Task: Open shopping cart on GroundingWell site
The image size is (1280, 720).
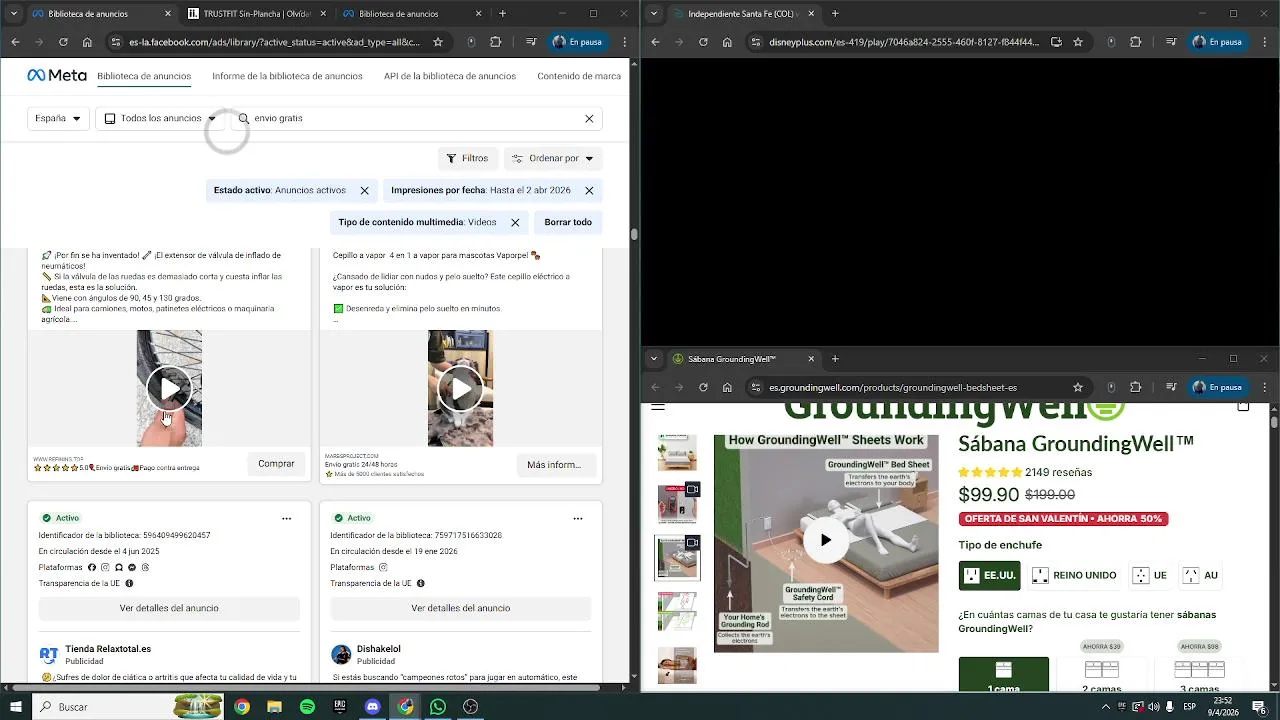Action: pos(1243,406)
